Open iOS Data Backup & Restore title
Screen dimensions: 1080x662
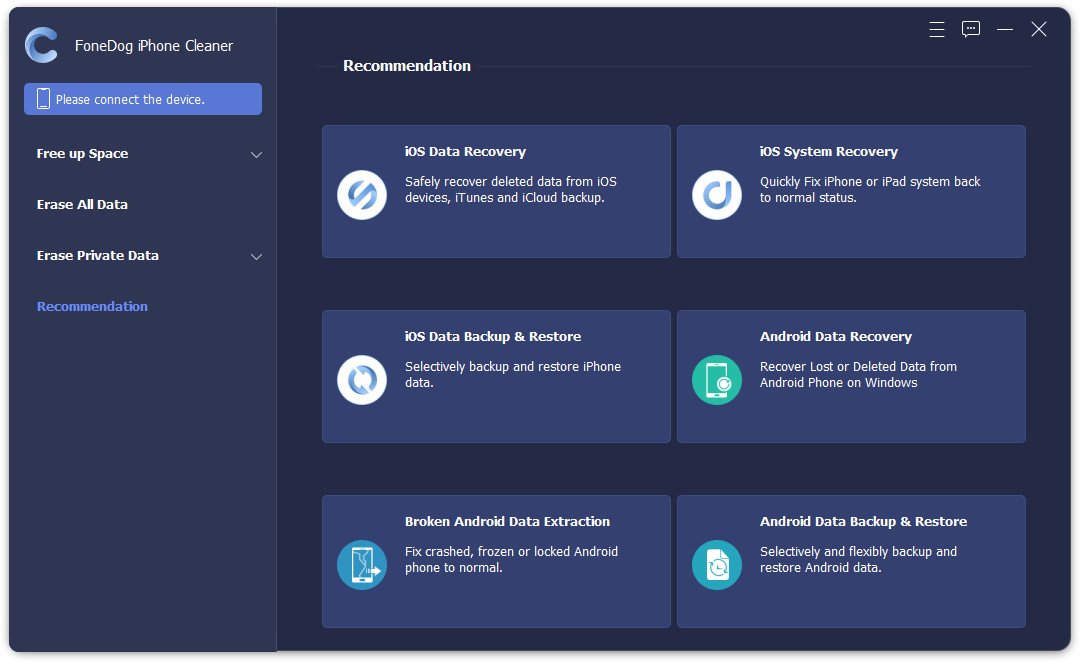493,337
